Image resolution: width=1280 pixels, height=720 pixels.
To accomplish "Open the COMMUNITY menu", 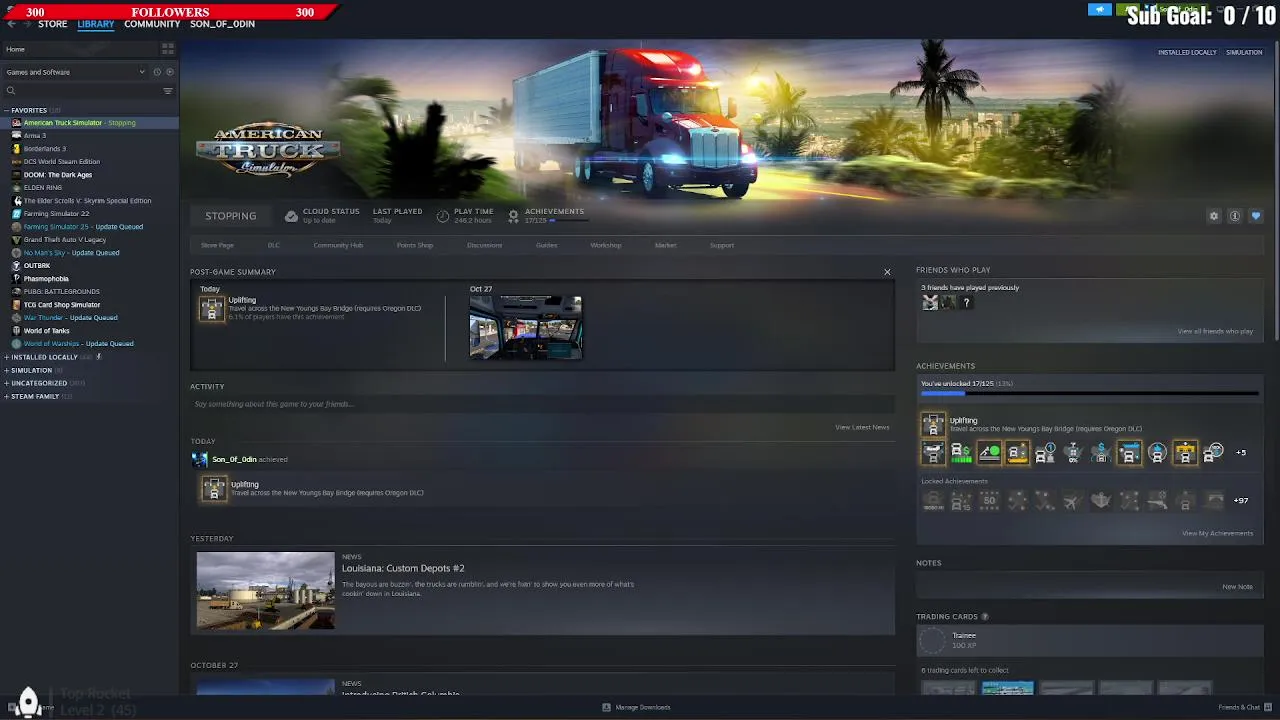I will pyautogui.click(x=152, y=24).
